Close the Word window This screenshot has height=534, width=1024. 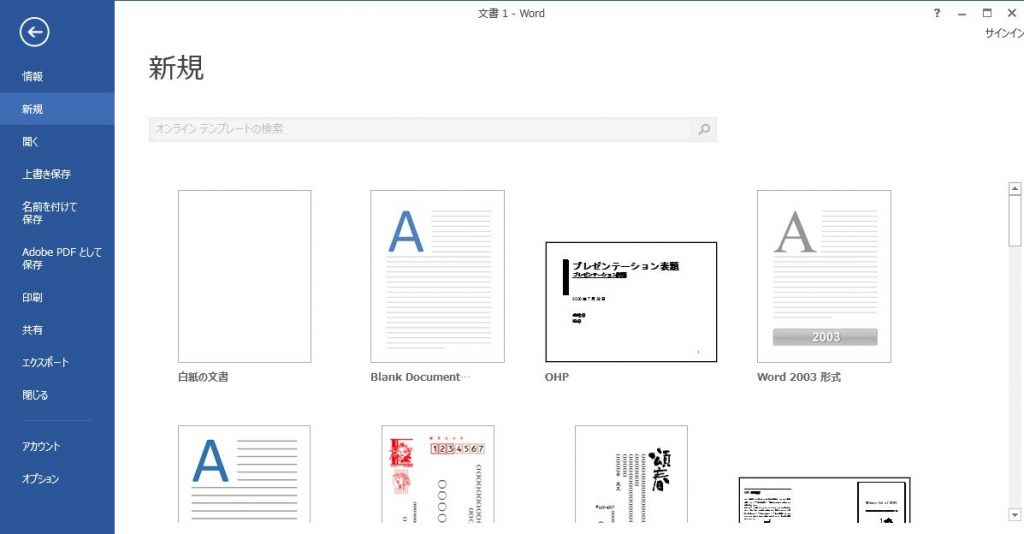coord(1012,13)
